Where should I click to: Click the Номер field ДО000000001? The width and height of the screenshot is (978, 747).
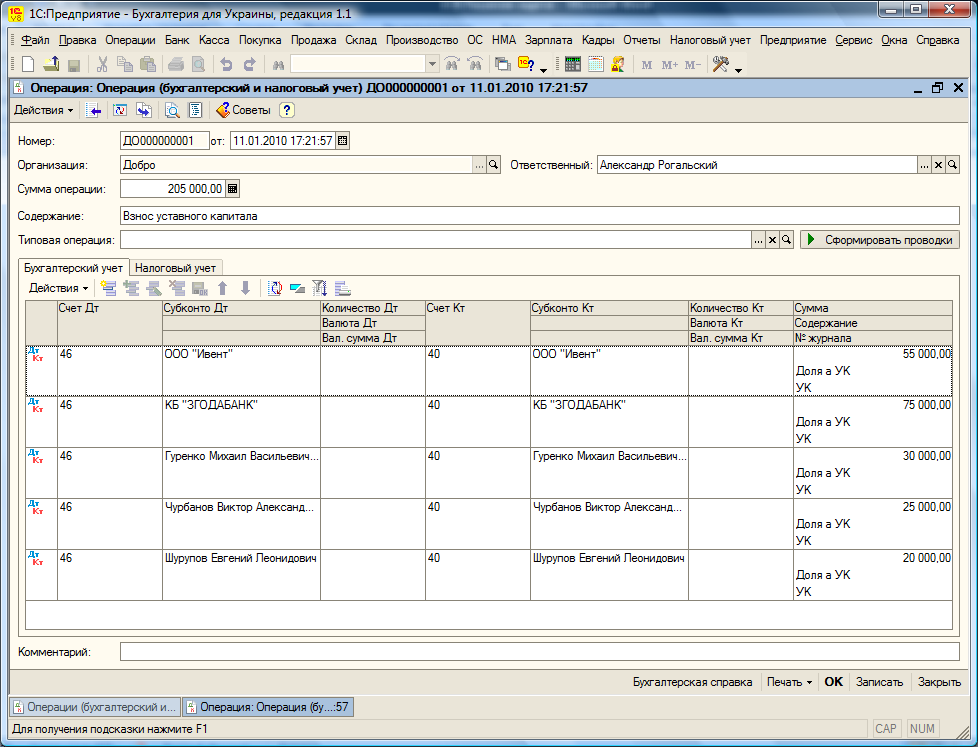tap(165, 141)
